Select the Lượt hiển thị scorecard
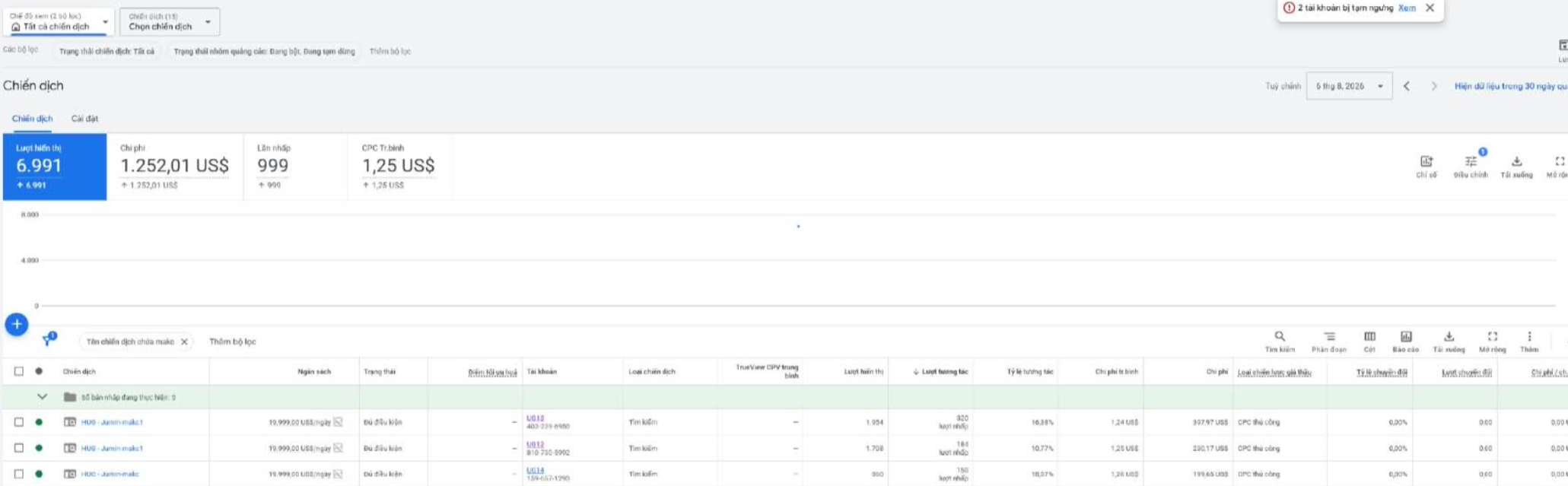 click(55, 167)
